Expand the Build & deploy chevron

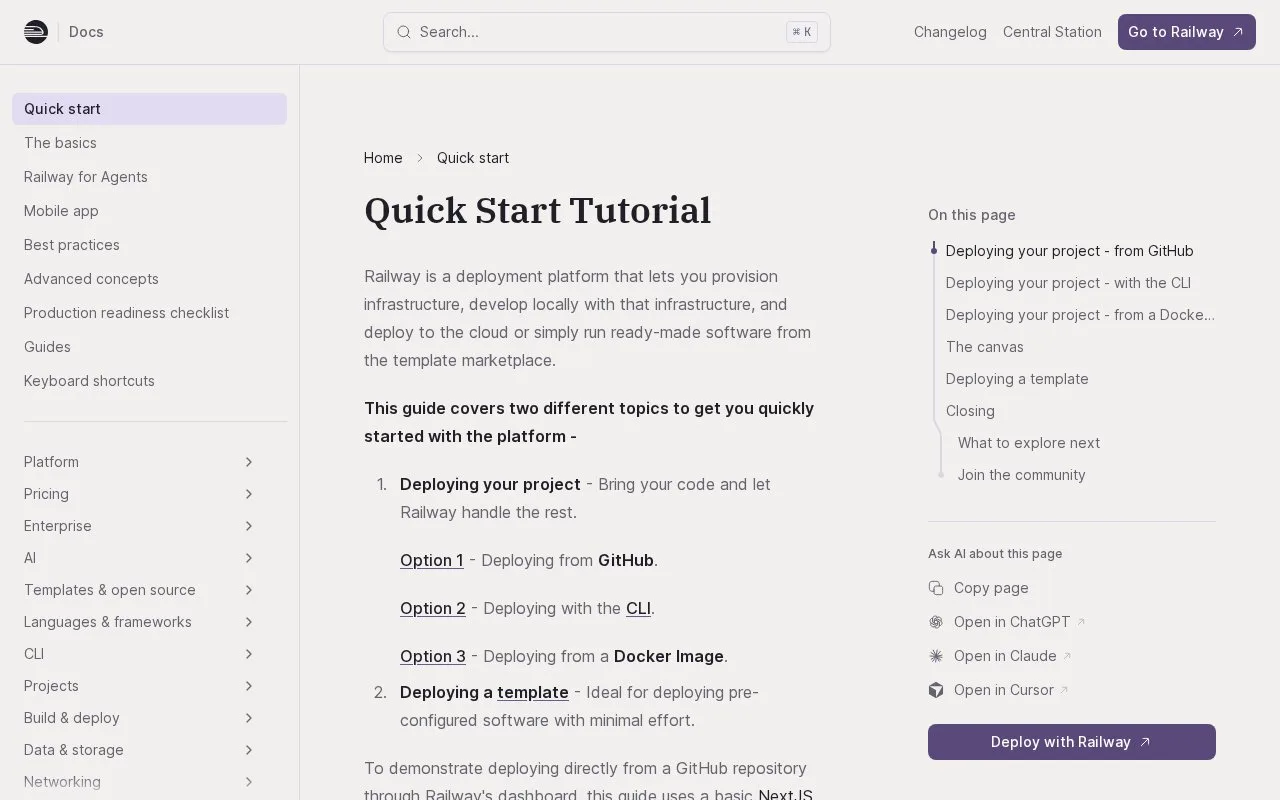click(249, 718)
